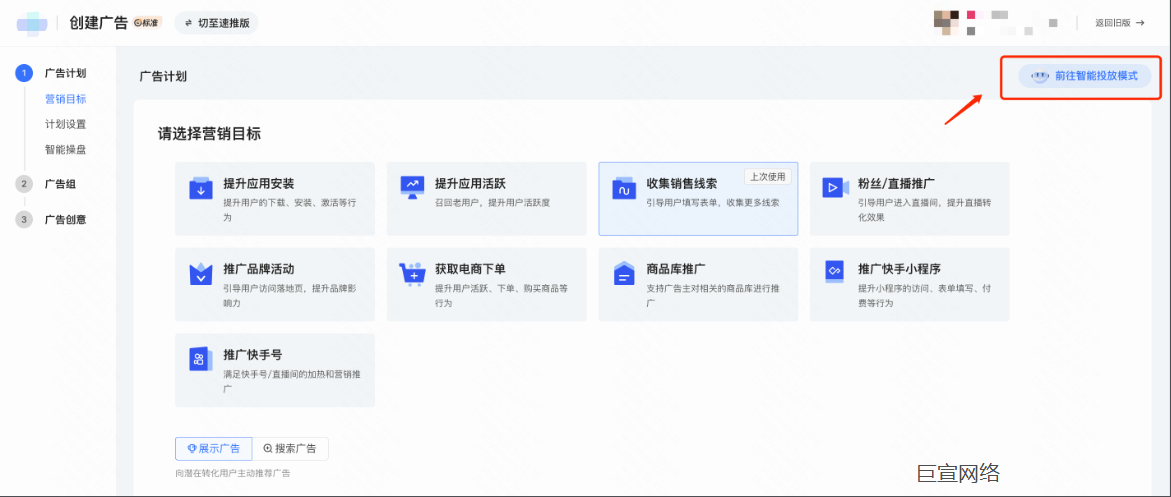
Task: Click the platform logo at top left
Action: coord(32,23)
